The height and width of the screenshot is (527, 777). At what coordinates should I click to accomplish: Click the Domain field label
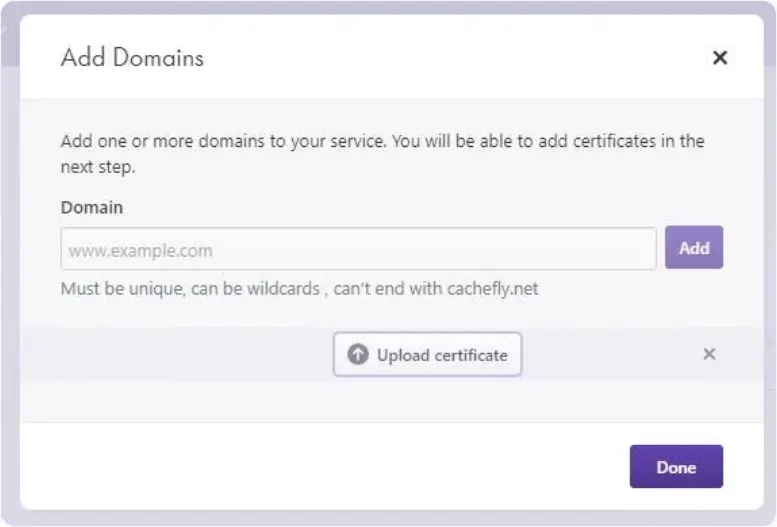[92, 208]
